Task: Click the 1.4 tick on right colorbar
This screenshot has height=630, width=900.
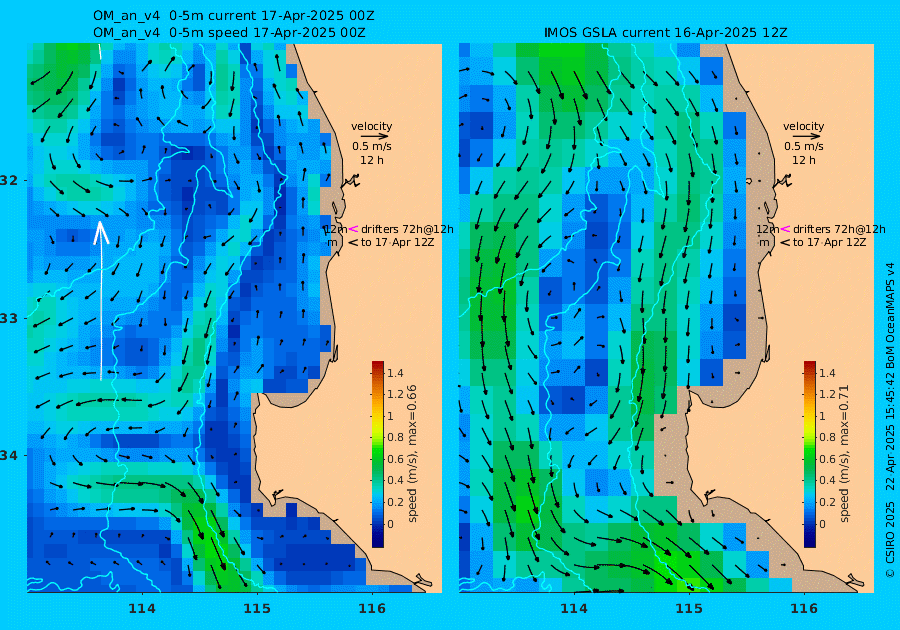Action: 827,373
